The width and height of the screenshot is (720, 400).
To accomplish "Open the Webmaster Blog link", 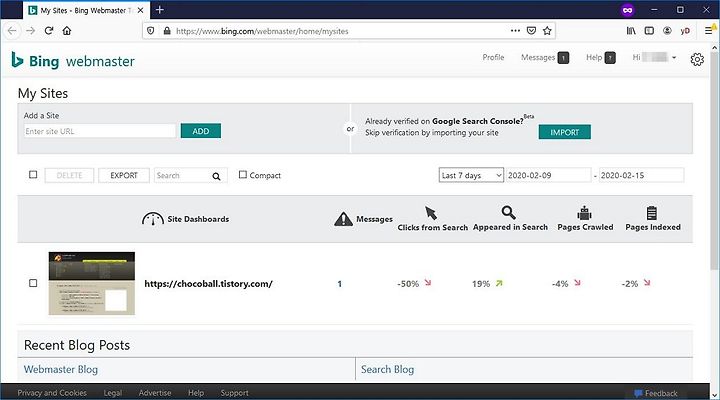I will (61, 369).
